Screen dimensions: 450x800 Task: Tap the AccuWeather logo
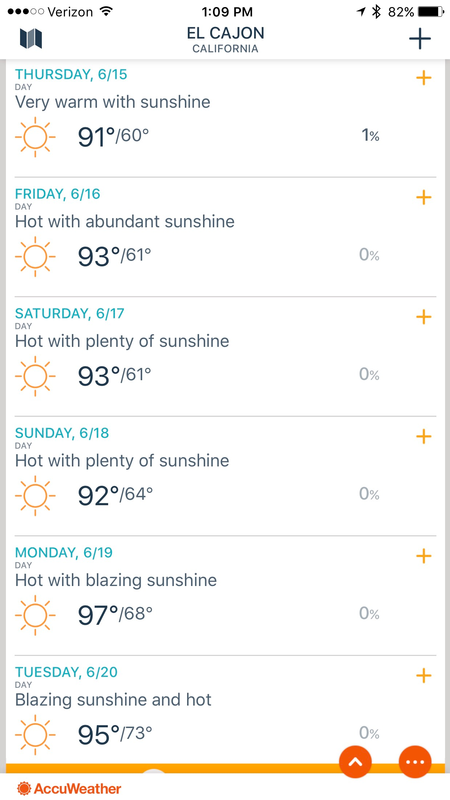point(69,789)
